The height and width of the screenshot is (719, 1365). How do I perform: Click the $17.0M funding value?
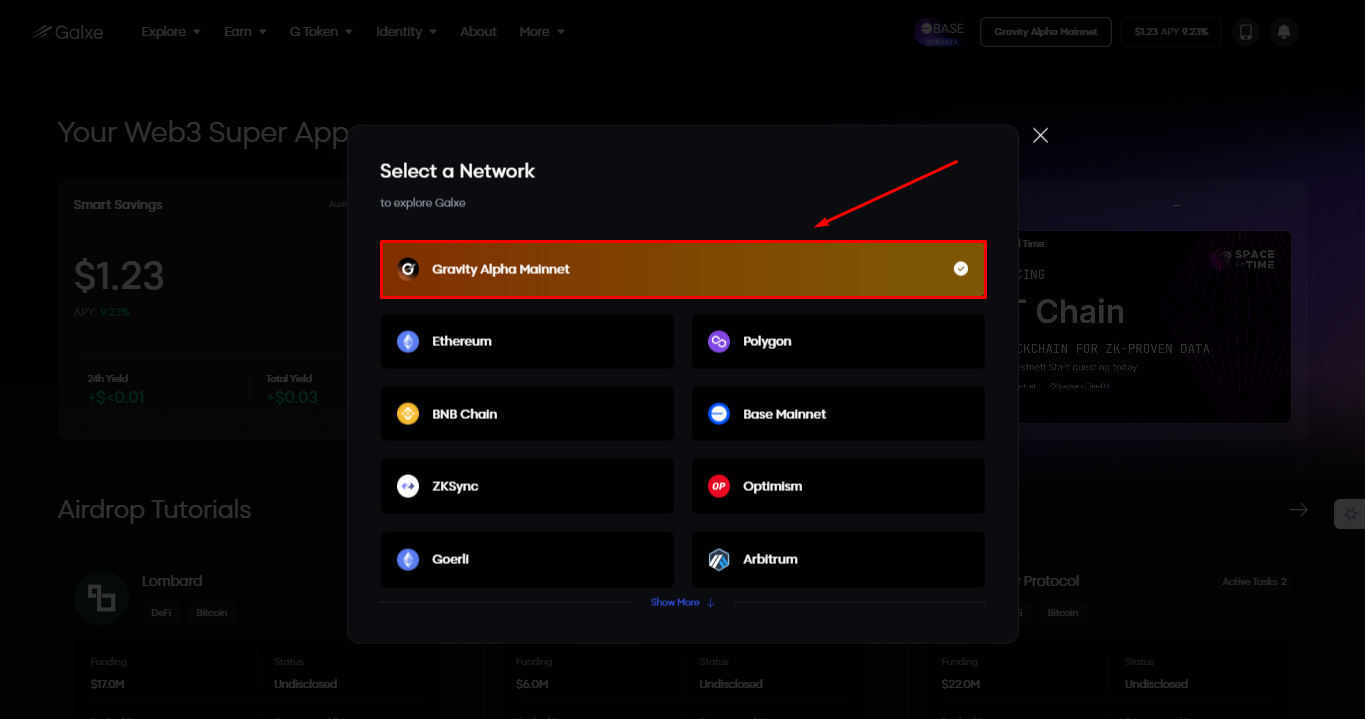tap(108, 684)
